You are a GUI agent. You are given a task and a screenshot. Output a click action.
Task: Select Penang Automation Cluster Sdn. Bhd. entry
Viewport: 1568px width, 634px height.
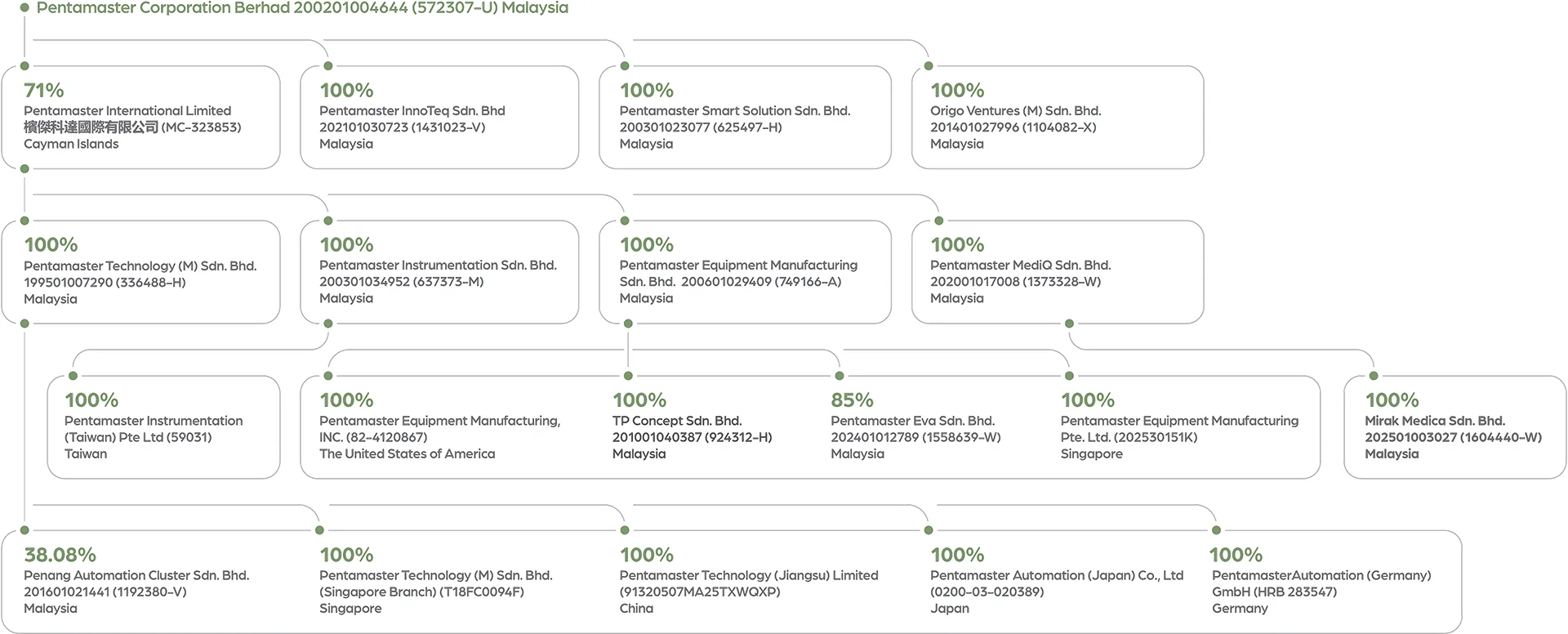coord(136,576)
